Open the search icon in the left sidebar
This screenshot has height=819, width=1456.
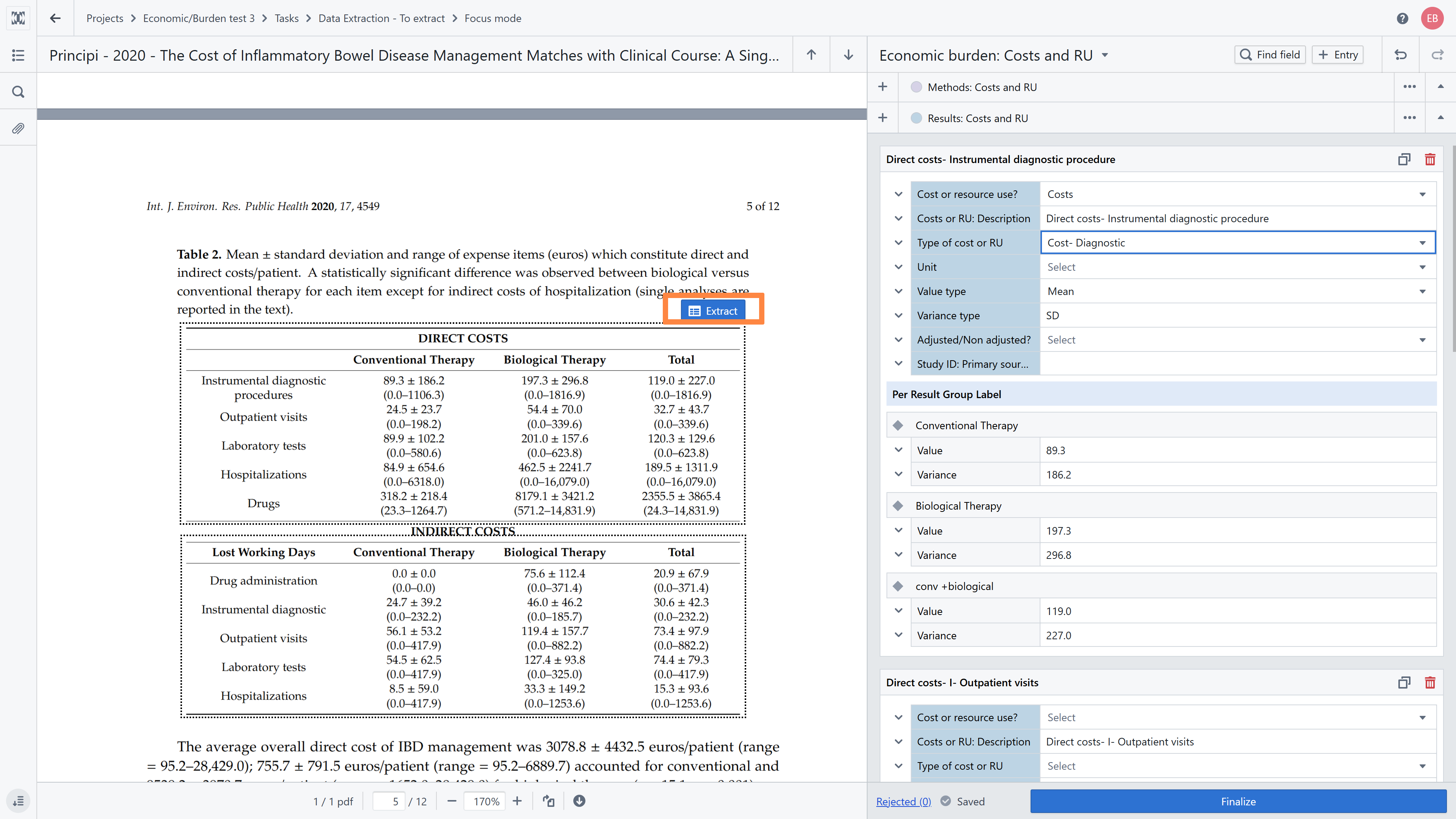click(18, 91)
